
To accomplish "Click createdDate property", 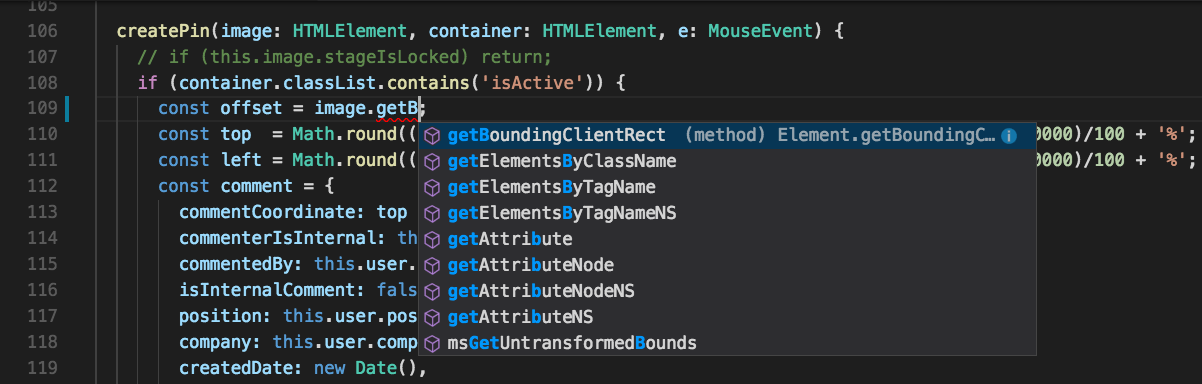I will coord(236,369).
